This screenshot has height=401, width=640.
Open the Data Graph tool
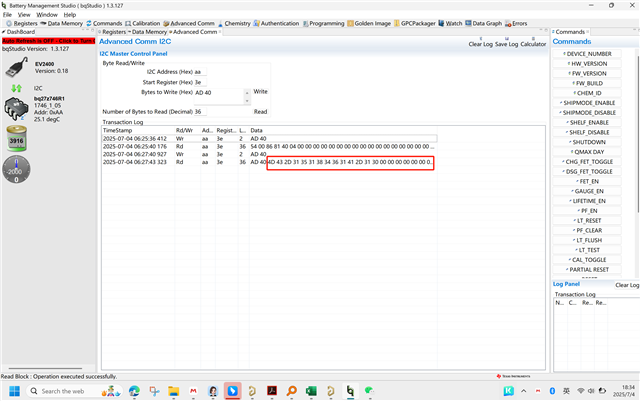click(x=484, y=23)
